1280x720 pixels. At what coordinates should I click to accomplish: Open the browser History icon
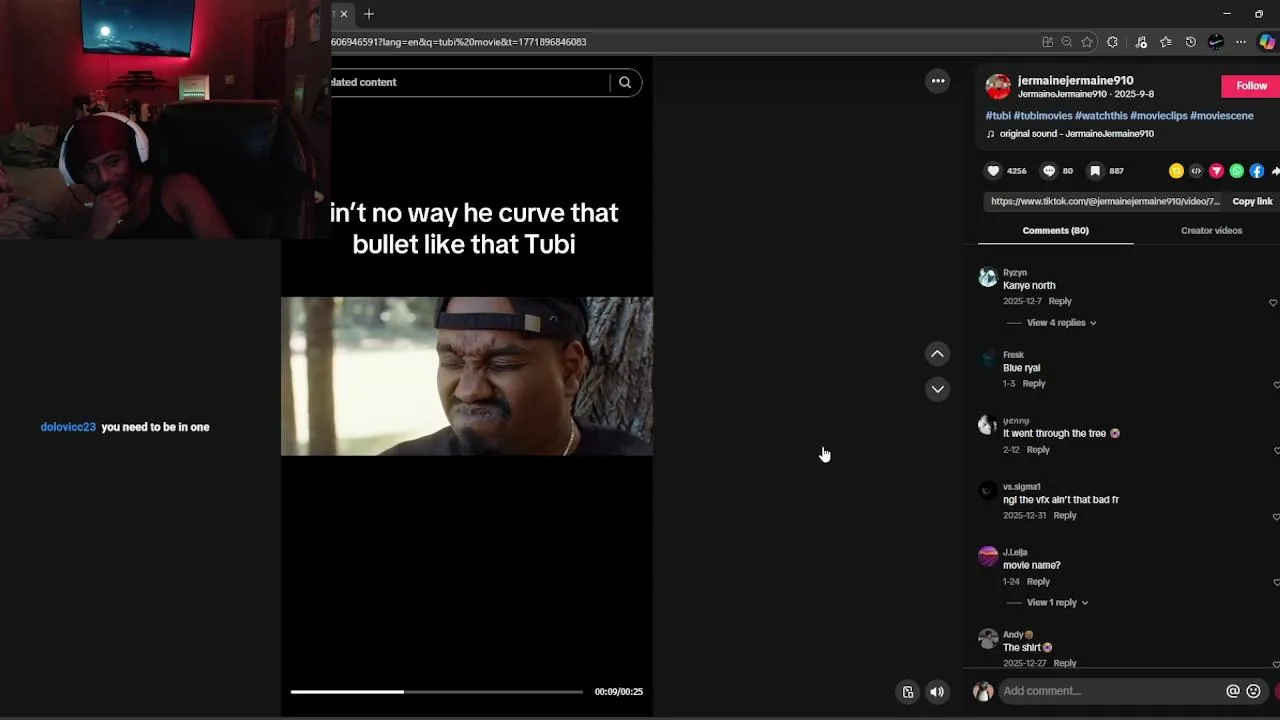(1190, 42)
